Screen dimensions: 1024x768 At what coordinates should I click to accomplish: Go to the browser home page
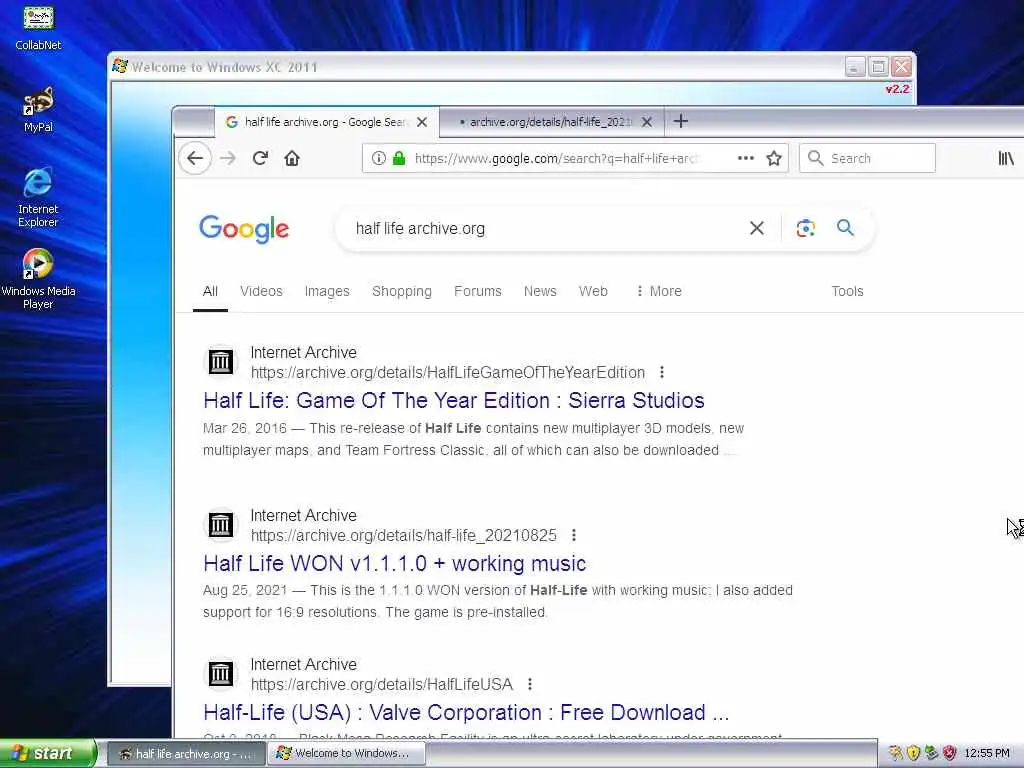click(x=292, y=158)
